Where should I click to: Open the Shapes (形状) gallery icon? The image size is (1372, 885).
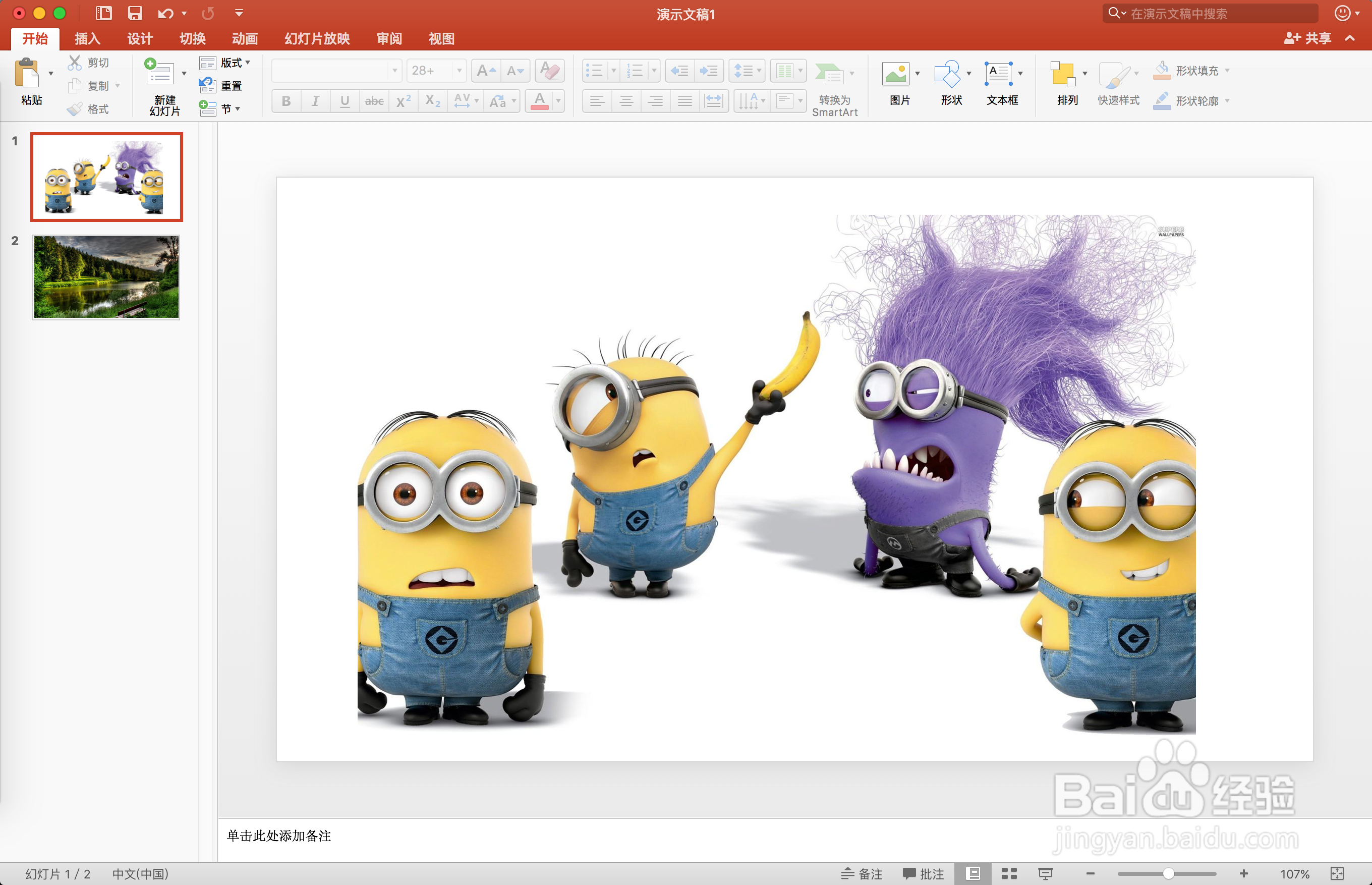(947, 74)
